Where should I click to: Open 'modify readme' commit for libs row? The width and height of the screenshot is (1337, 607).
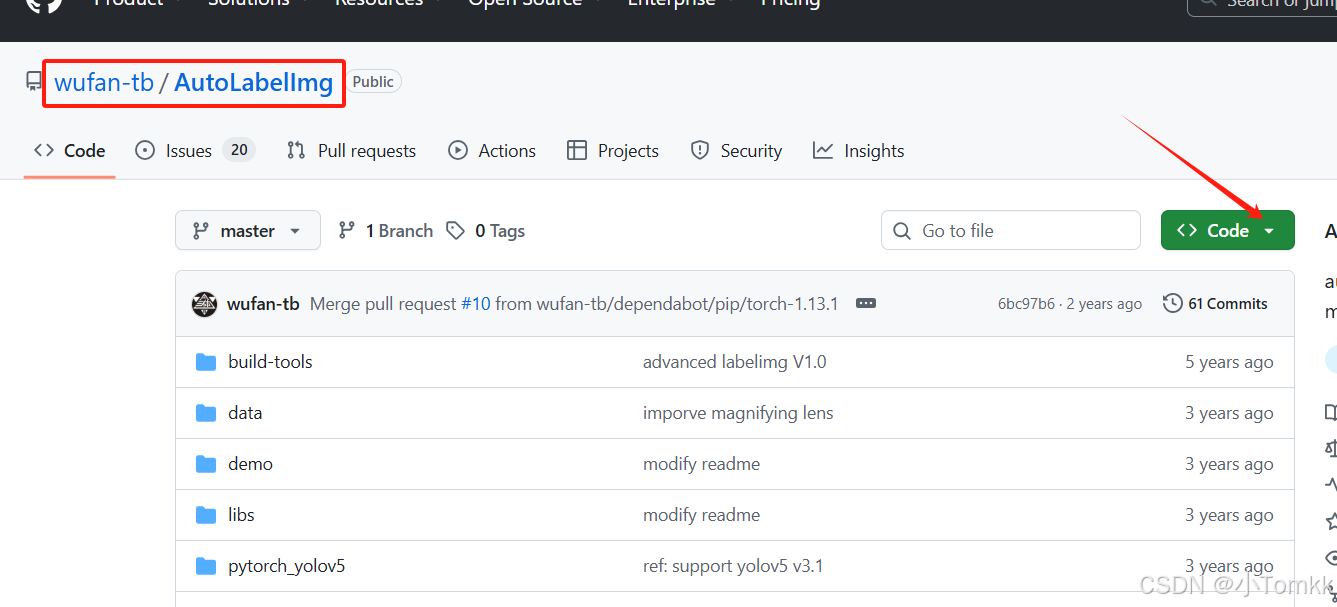pyautogui.click(x=701, y=515)
